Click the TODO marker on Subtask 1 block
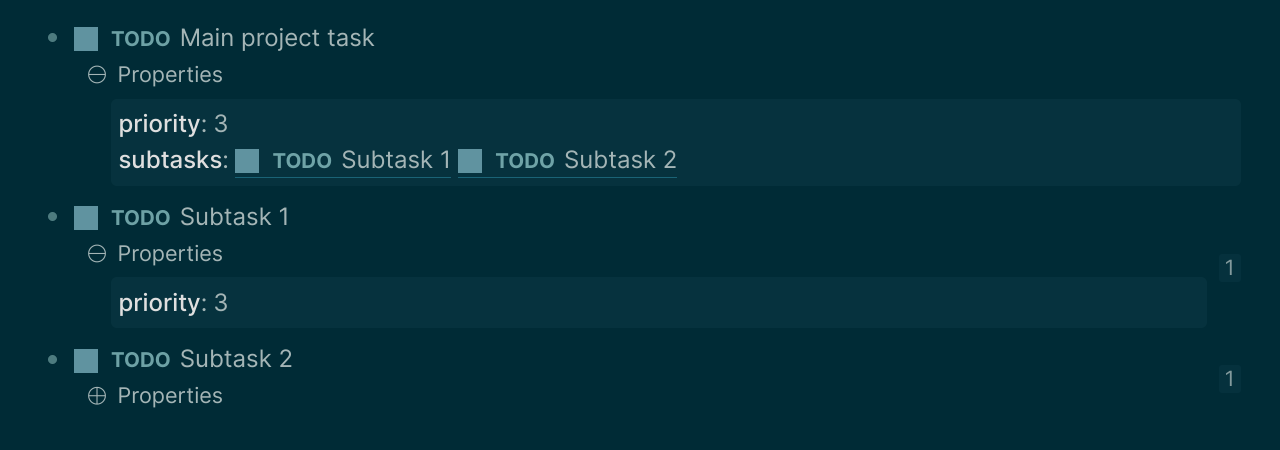Screen dimensions: 1280x450 coord(141,218)
